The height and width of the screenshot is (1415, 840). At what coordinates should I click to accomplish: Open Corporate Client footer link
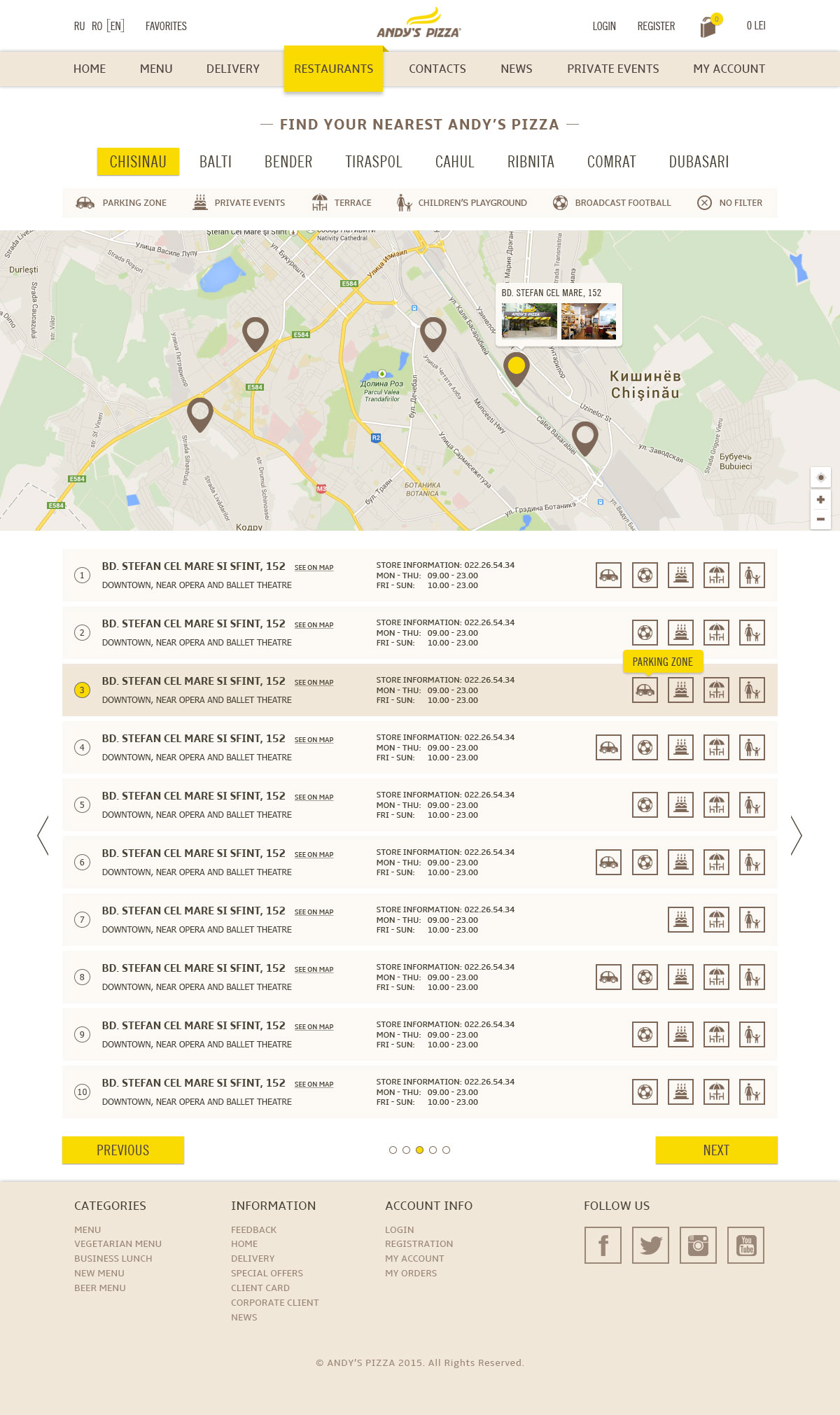click(275, 1303)
